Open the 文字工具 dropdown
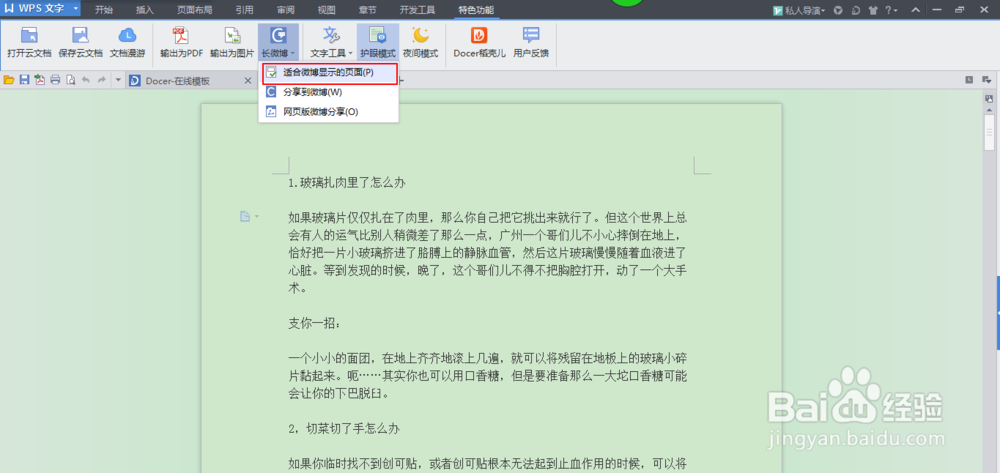Viewport: 1000px width, 473px height. [x=331, y=43]
